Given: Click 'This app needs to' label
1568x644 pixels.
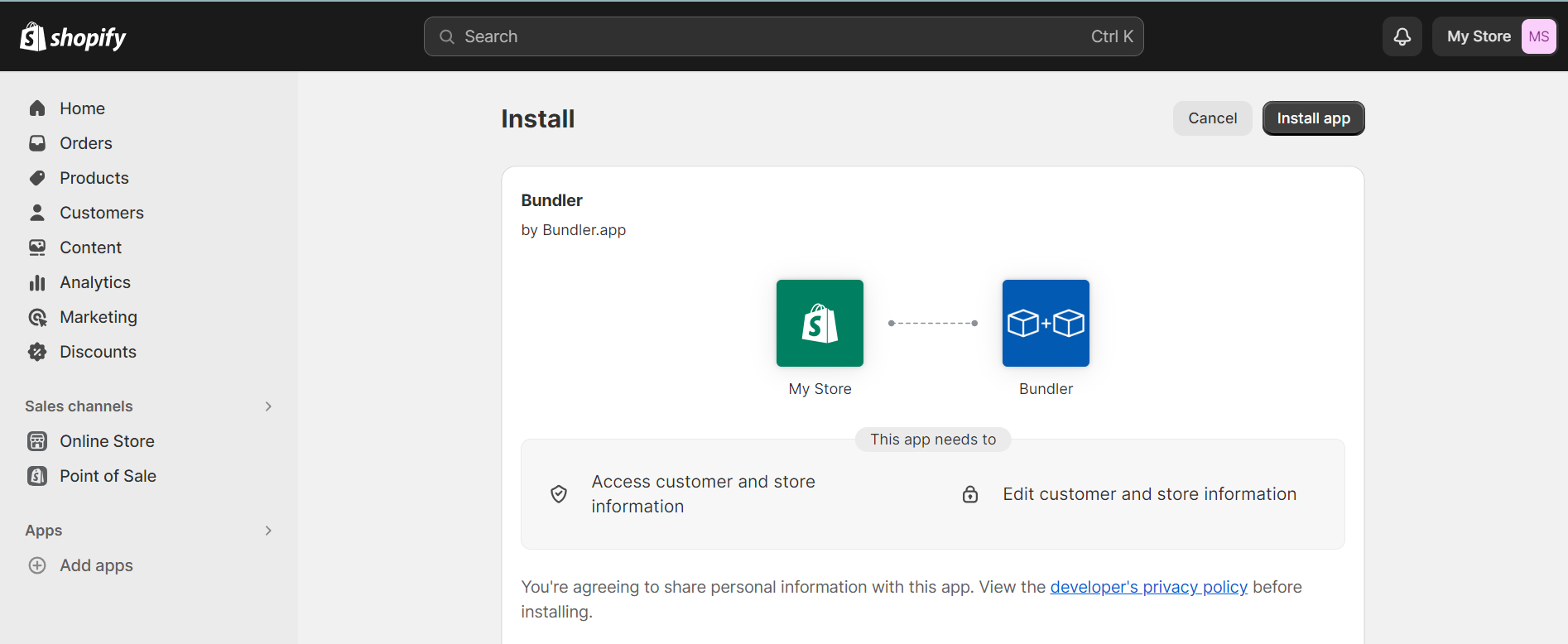Looking at the screenshot, I should pyautogui.click(x=933, y=440).
